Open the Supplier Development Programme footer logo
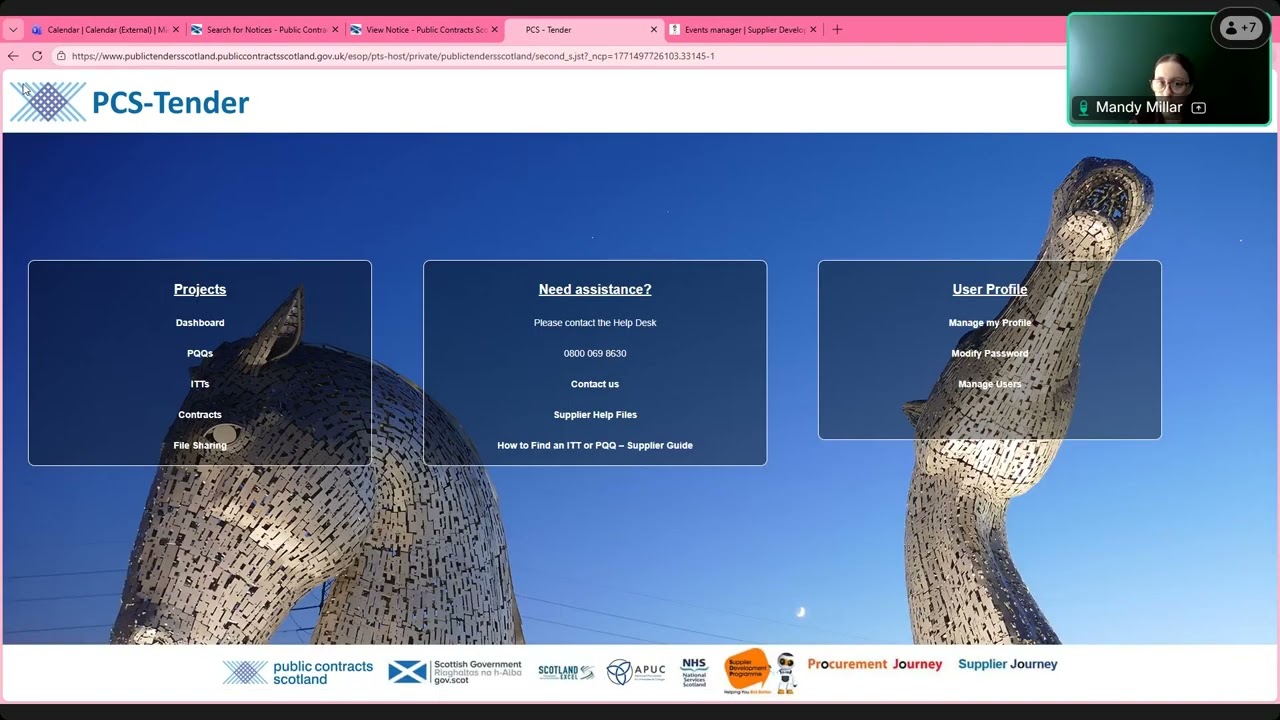The image size is (1280, 720). [x=747, y=671]
